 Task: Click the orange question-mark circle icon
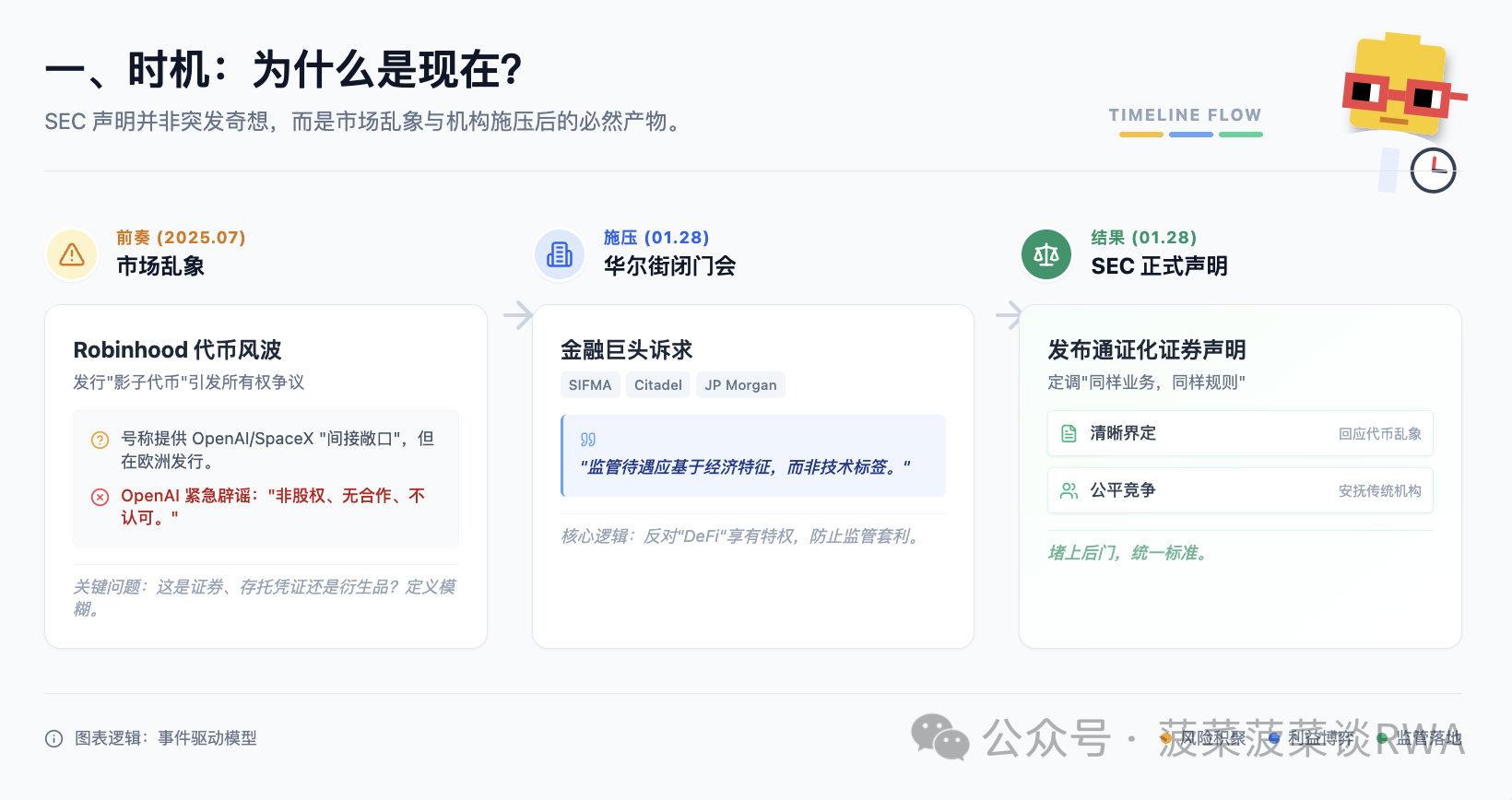[100, 440]
